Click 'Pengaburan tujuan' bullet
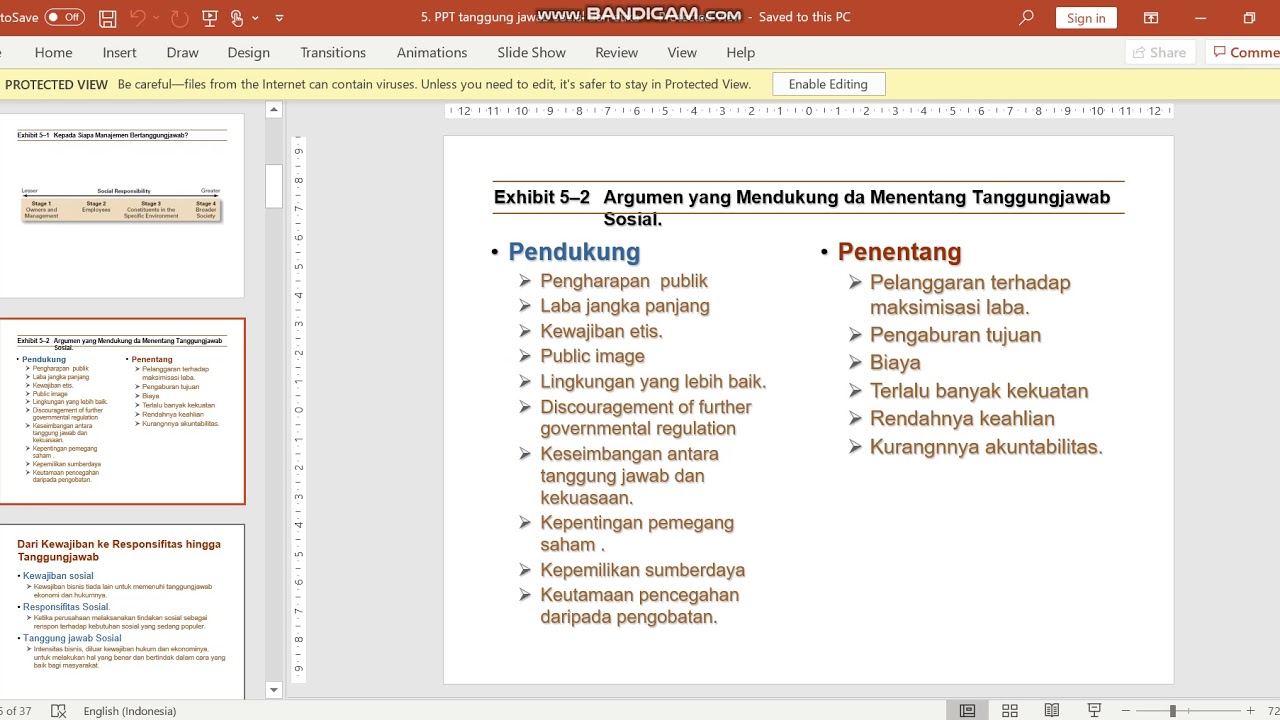This screenshot has height=720, width=1280. coord(955,335)
